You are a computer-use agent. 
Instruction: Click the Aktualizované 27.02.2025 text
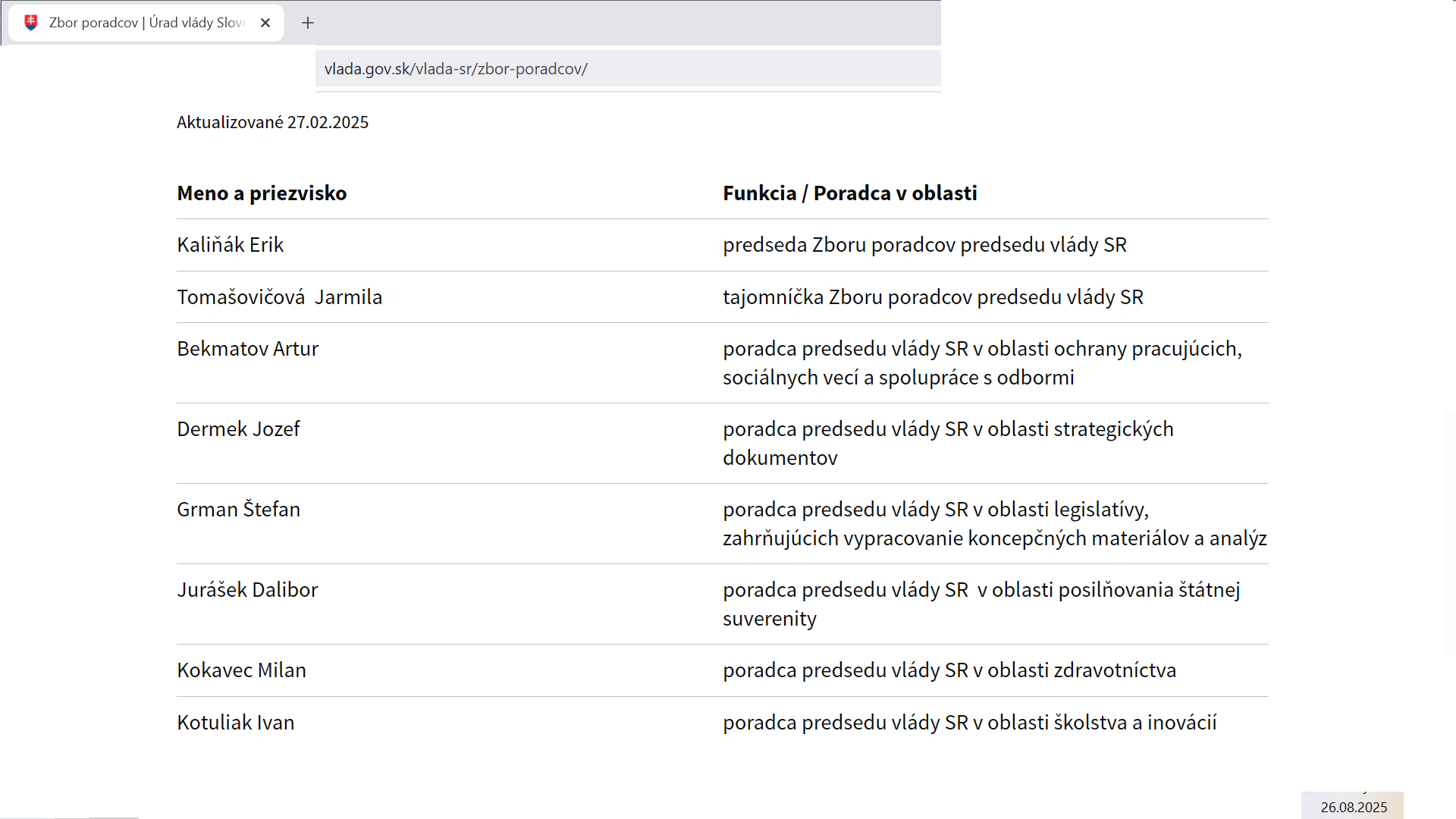click(x=272, y=122)
